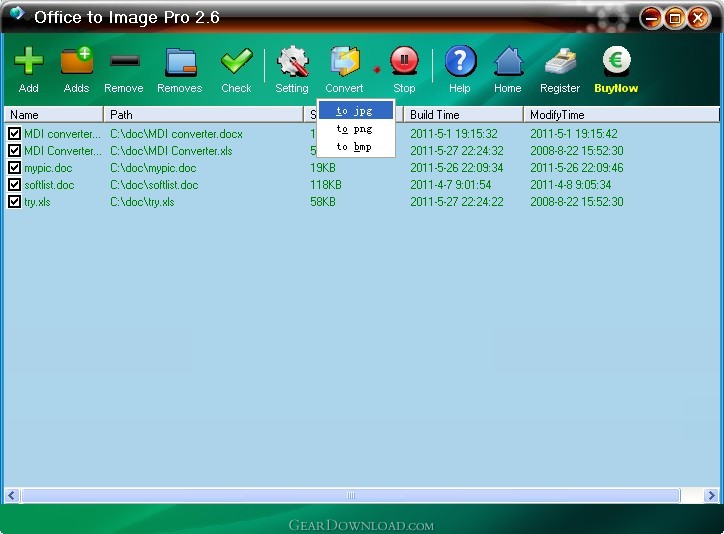
Task: Click the app logo in title bar
Action: (17, 14)
